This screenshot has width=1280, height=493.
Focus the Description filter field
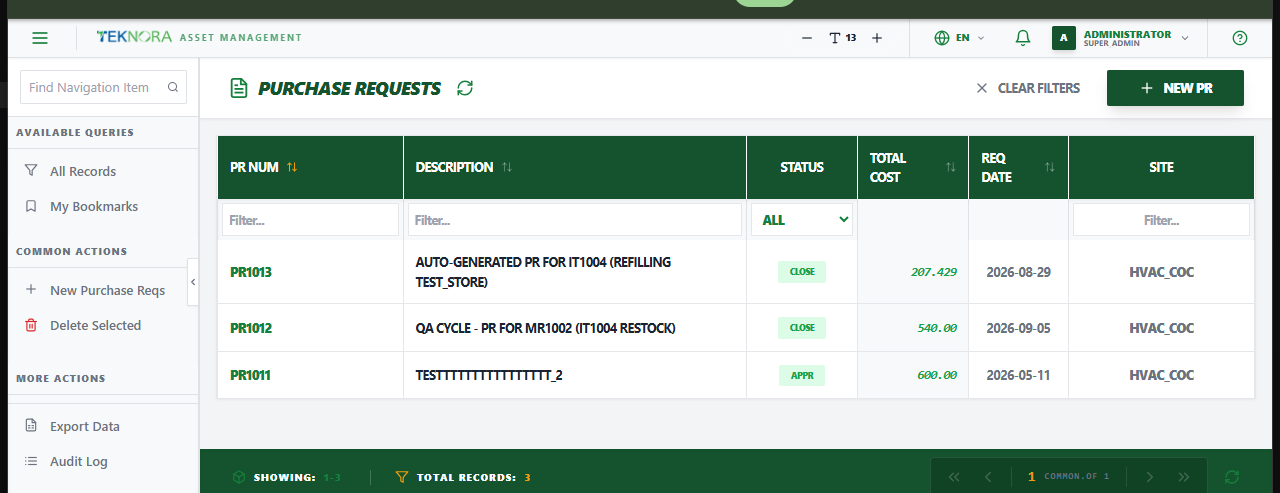coord(575,220)
